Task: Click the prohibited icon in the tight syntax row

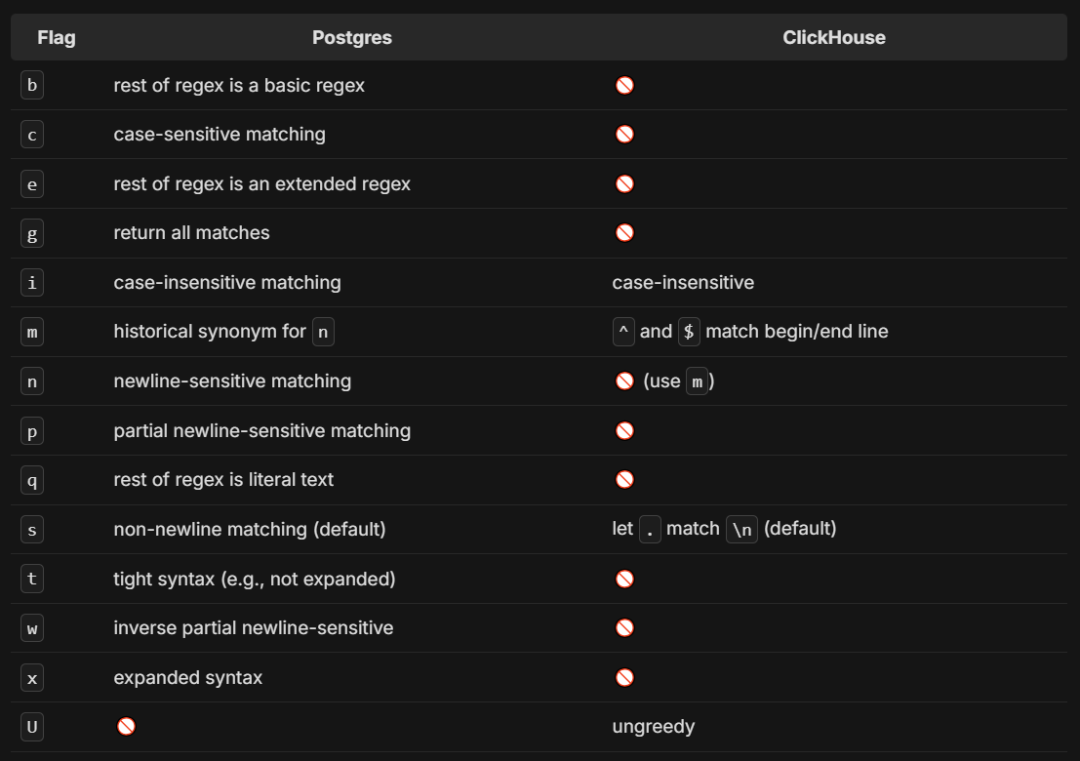Action: tap(625, 579)
